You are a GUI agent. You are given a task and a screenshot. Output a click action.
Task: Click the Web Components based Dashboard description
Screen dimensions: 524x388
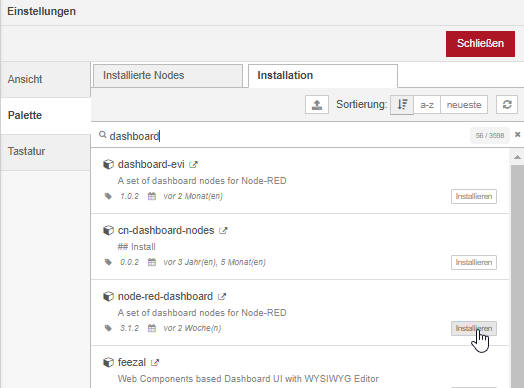point(248,379)
